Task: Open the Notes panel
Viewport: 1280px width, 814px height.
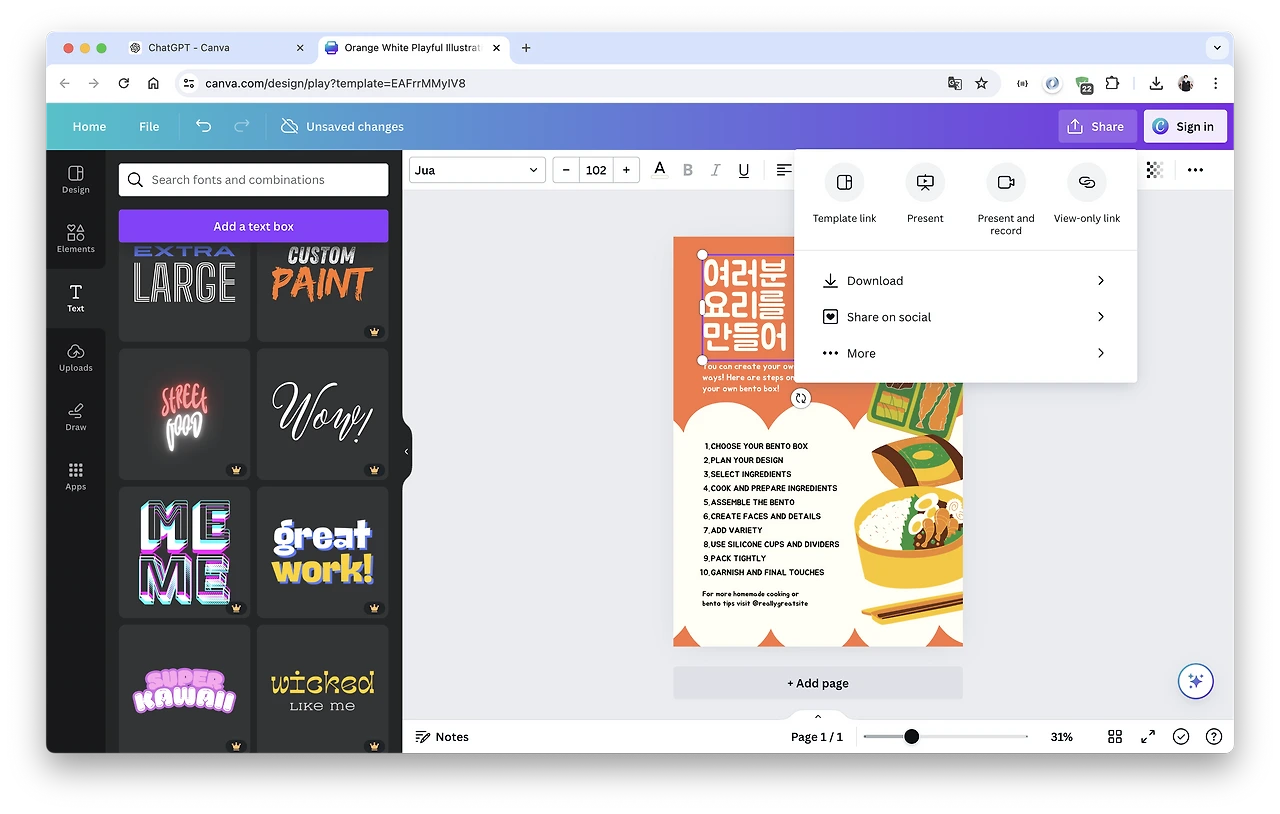Action: (x=442, y=737)
